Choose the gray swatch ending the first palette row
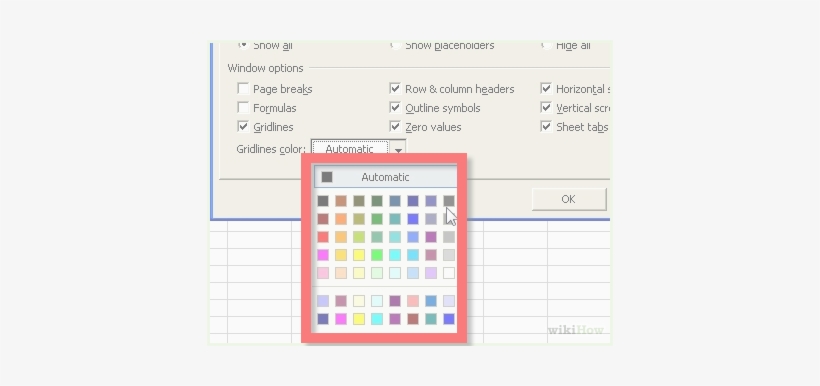 (x=449, y=201)
